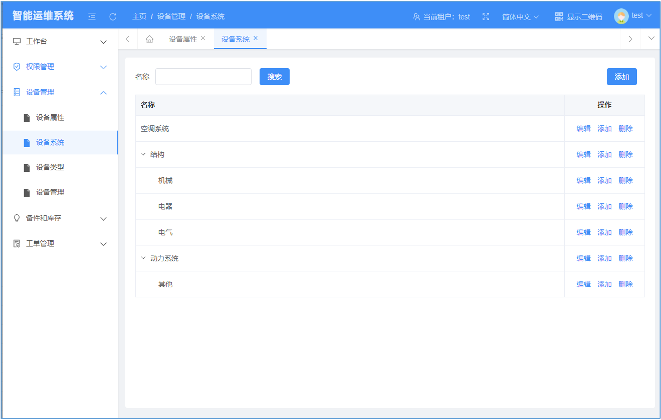Expand the 工作台 menu chevron
The width and height of the screenshot is (661, 420).
click(x=103, y=42)
